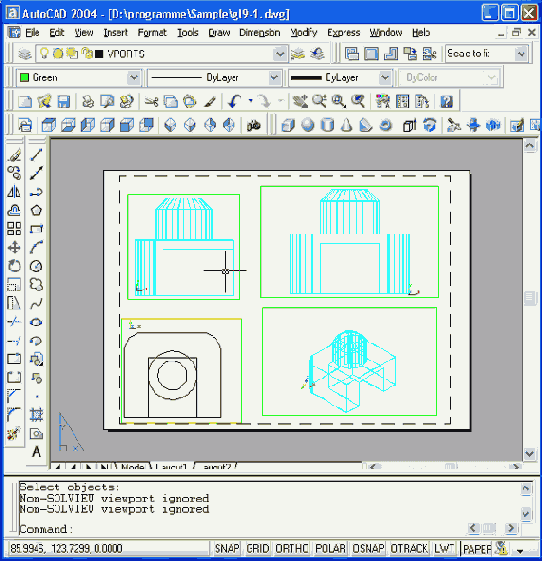Select the Move tool
This screenshot has width=542, height=561.
click(14, 247)
